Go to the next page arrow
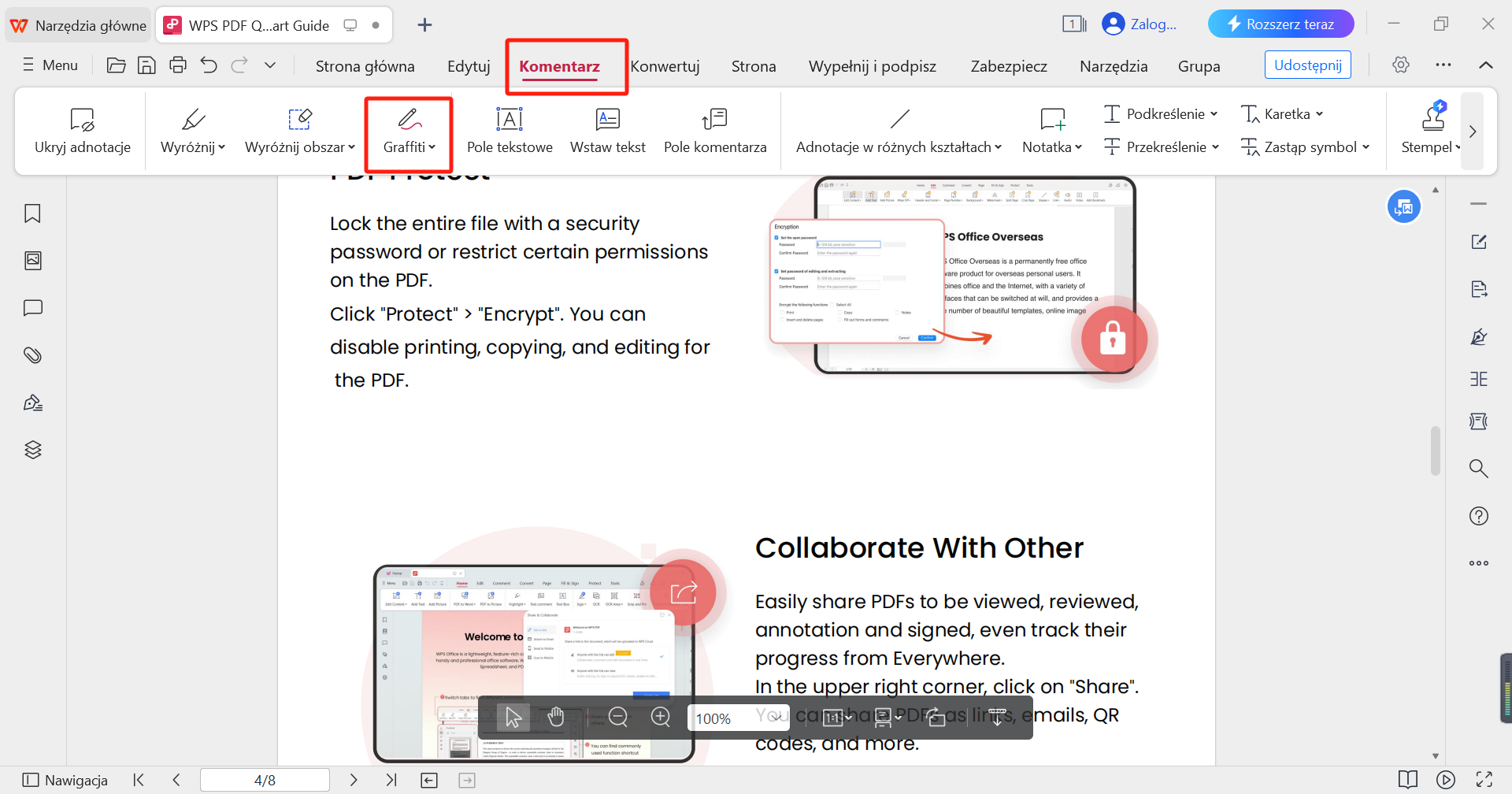 tap(354, 780)
